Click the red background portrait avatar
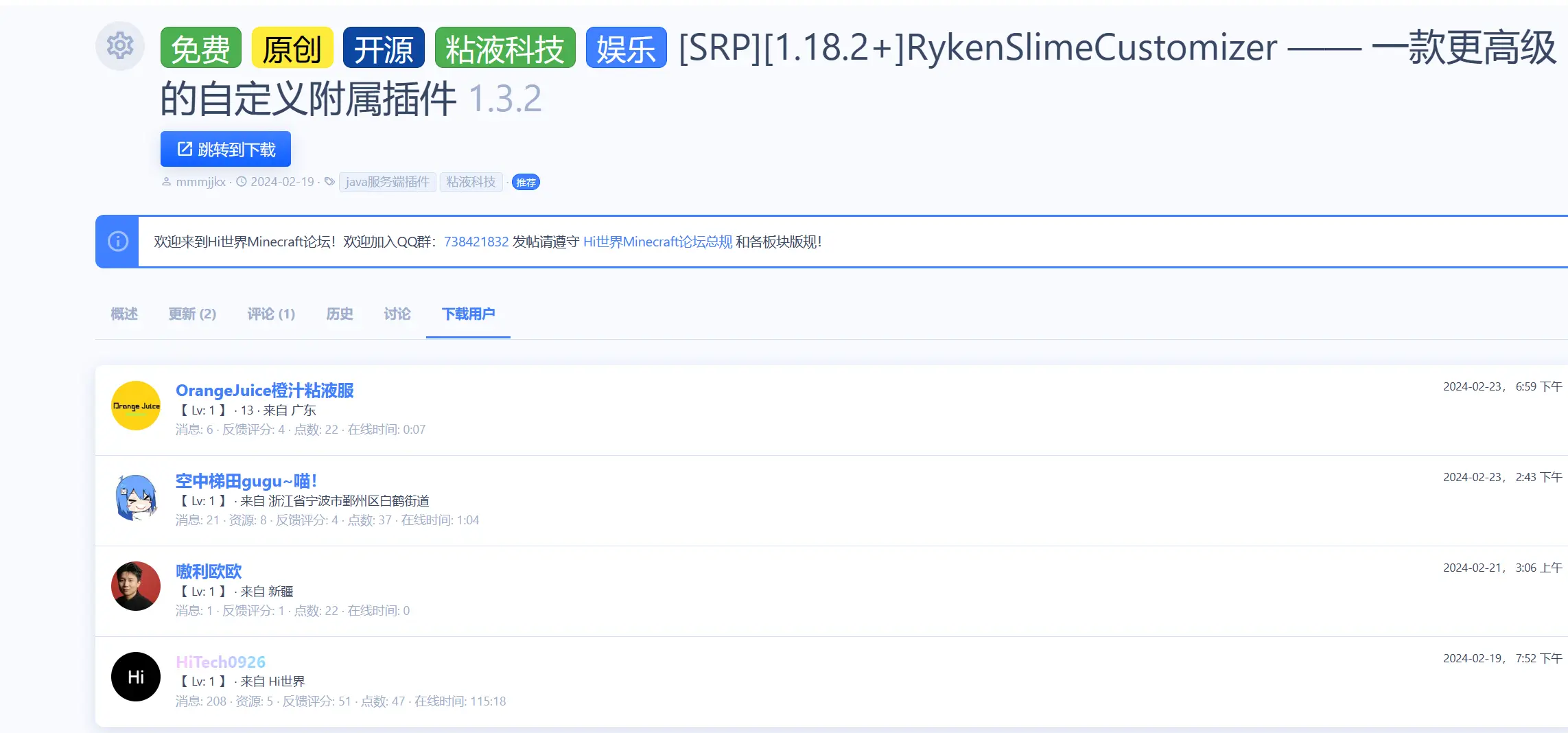Image resolution: width=1568 pixels, height=733 pixels. pyautogui.click(x=136, y=587)
